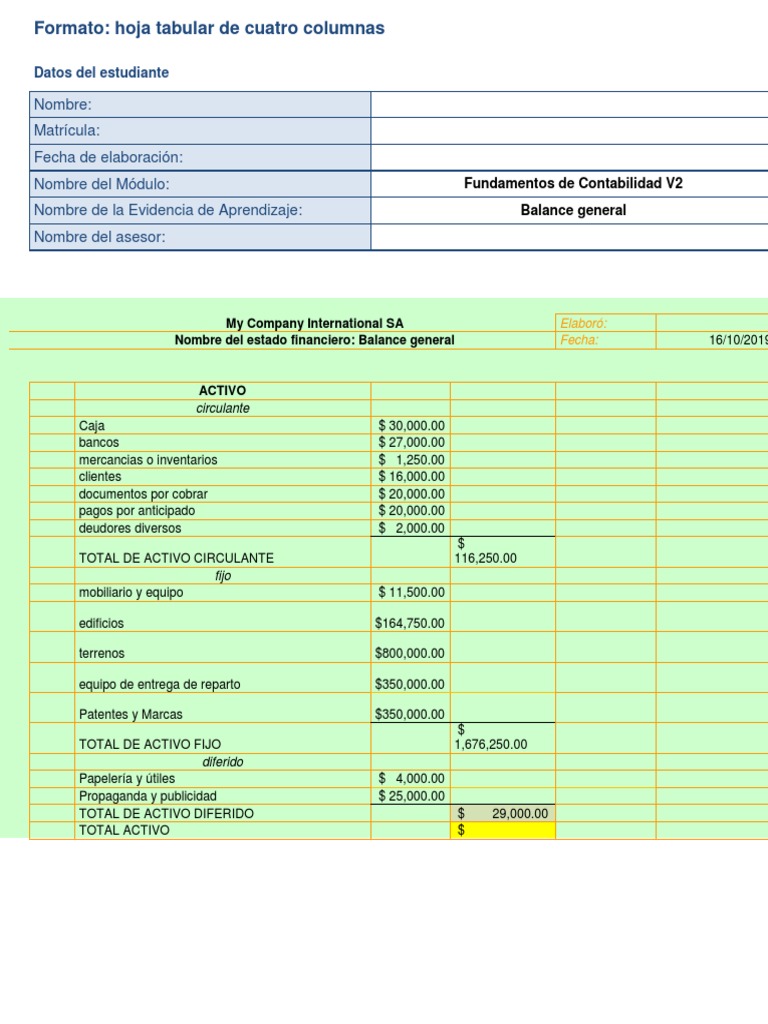
Task: Select 'TOTAL DE ACTIVO FIJO' label
Action: [223, 738]
